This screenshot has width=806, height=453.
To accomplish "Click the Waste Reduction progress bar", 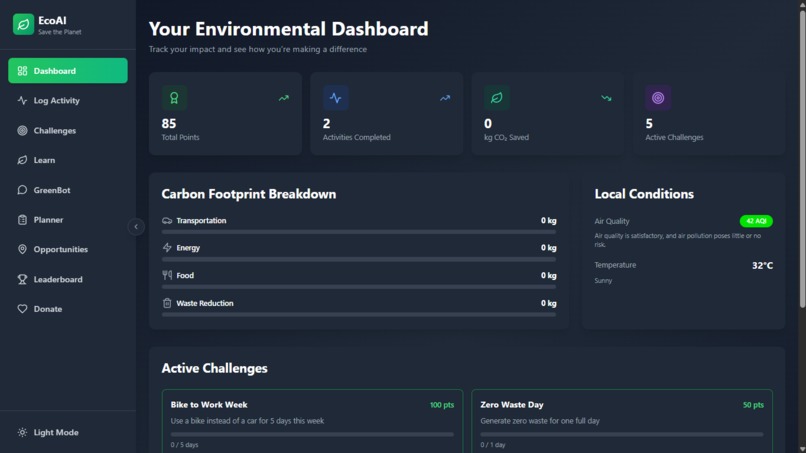I will click(359, 315).
